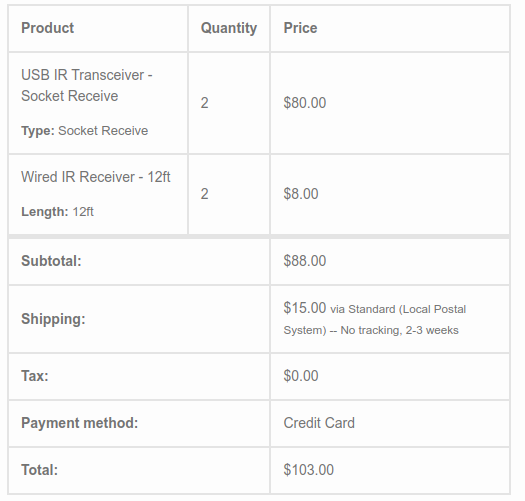This screenshot has width=525, height=501.
Task: Click quantity 2 for Wired IR Receiver
Action: (x=205, y=194)
